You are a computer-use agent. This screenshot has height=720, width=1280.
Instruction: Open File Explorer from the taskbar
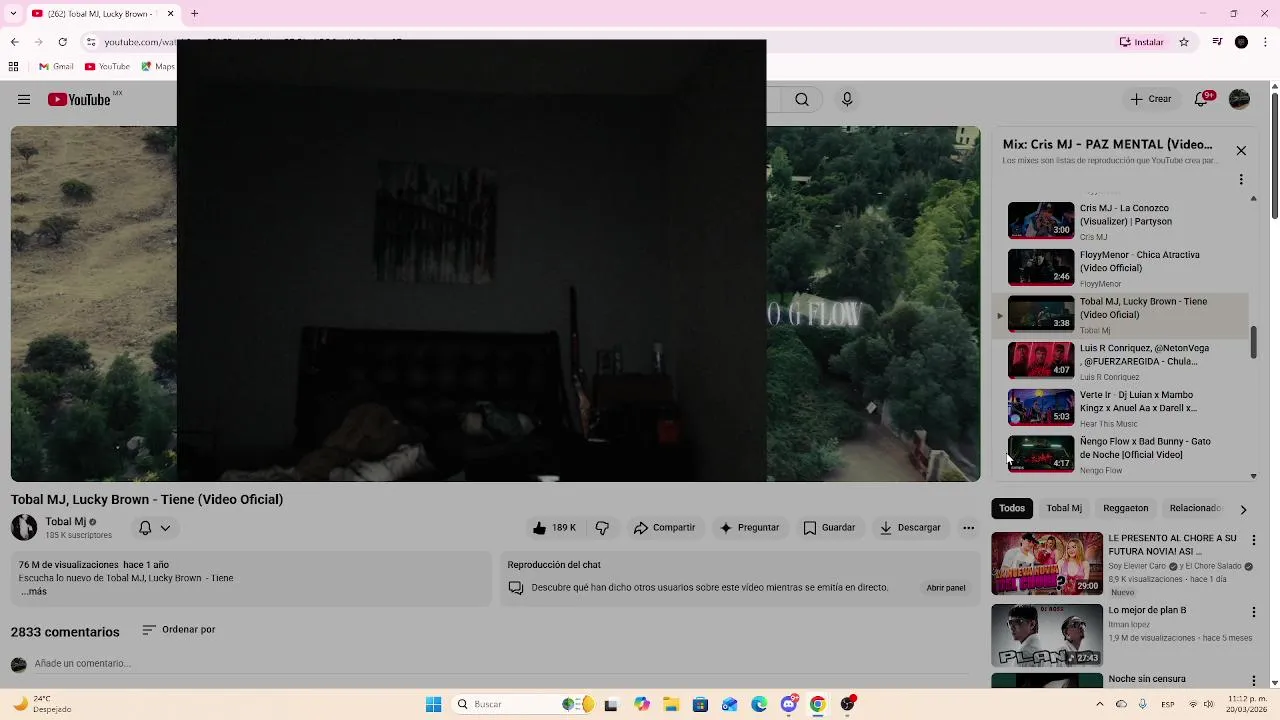[x=671, y=704]
